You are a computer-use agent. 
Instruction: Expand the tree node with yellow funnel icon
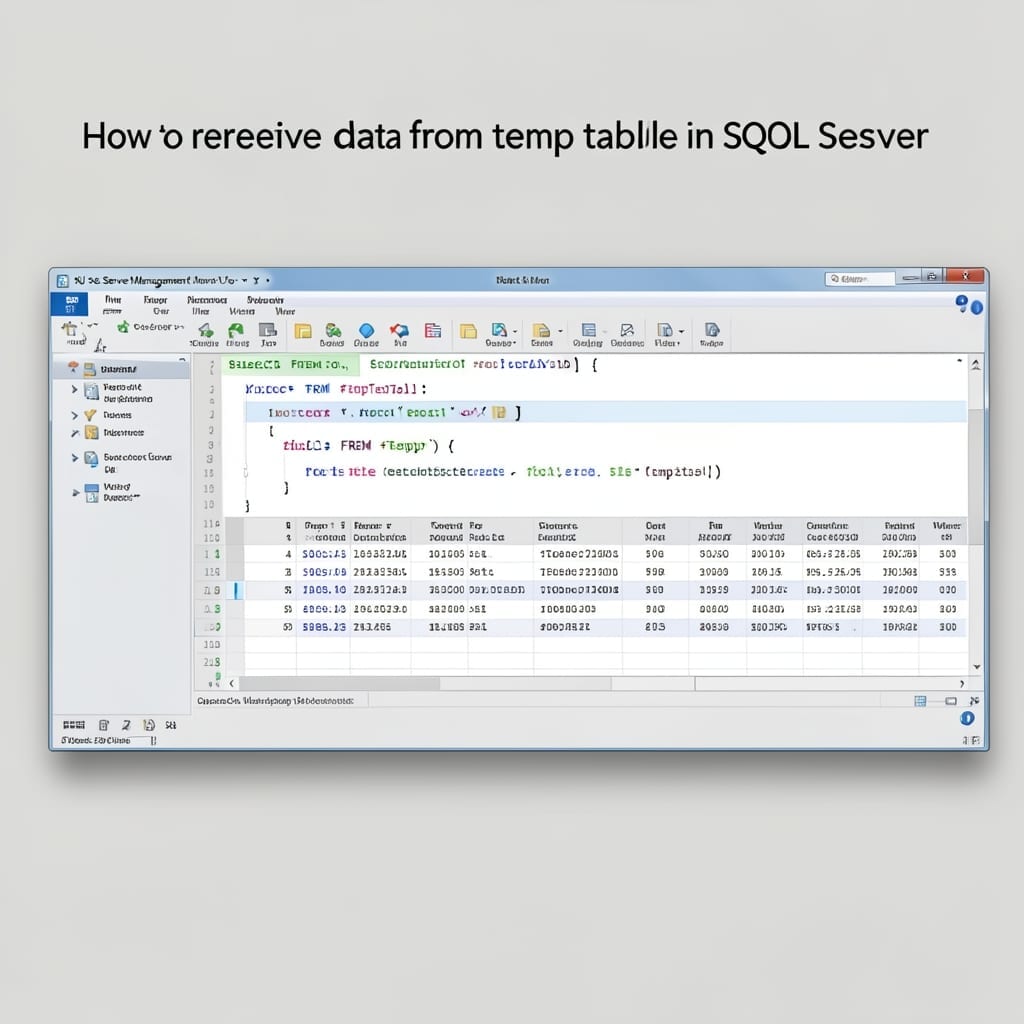74,415
